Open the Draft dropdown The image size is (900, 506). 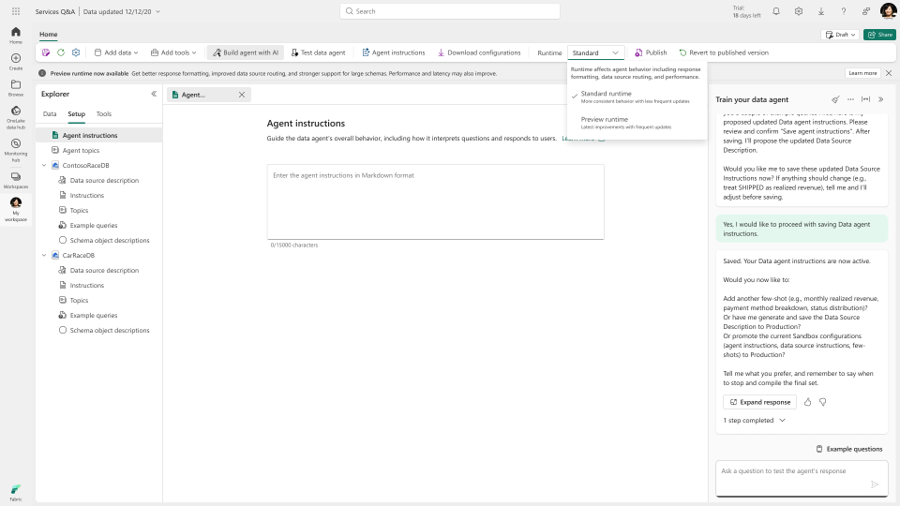840,34
